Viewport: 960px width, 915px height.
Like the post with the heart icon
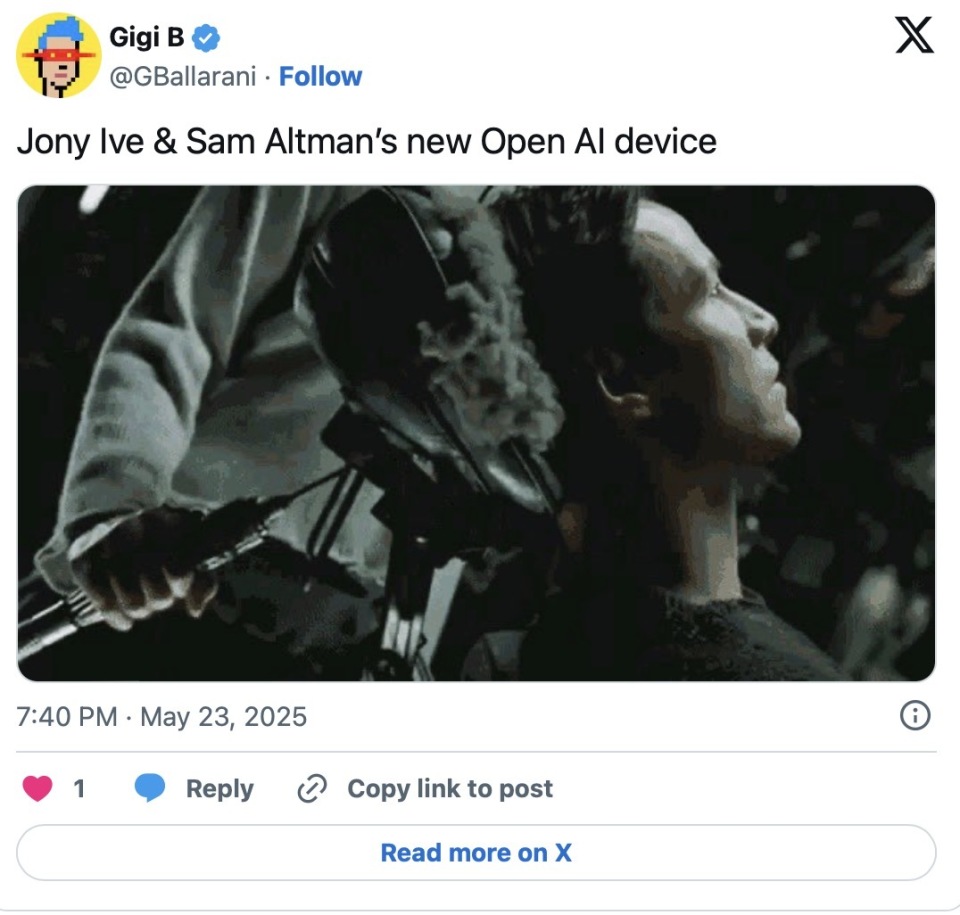38,789
